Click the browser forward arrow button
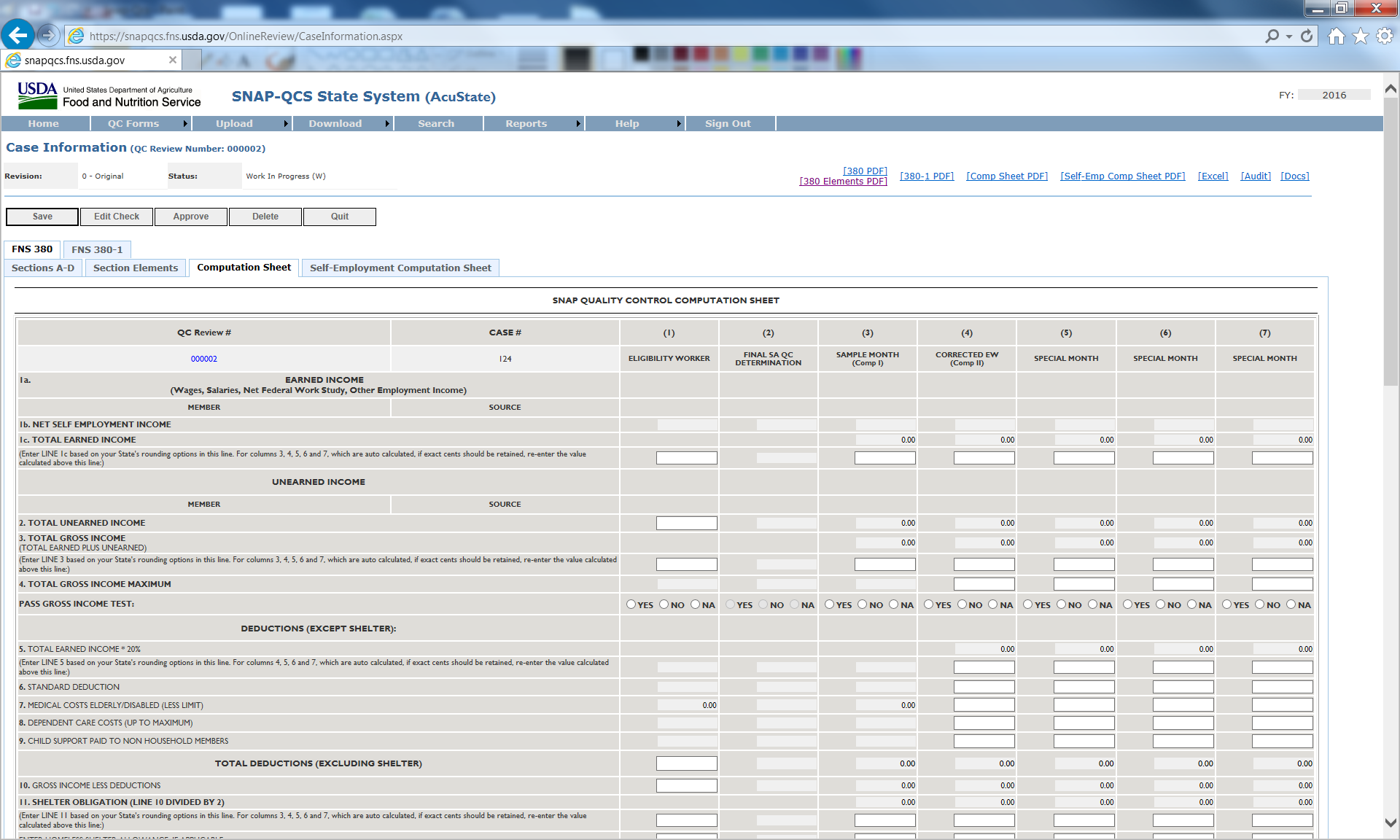This screenshot has width=1400, height=840. [x=48, y=35]
